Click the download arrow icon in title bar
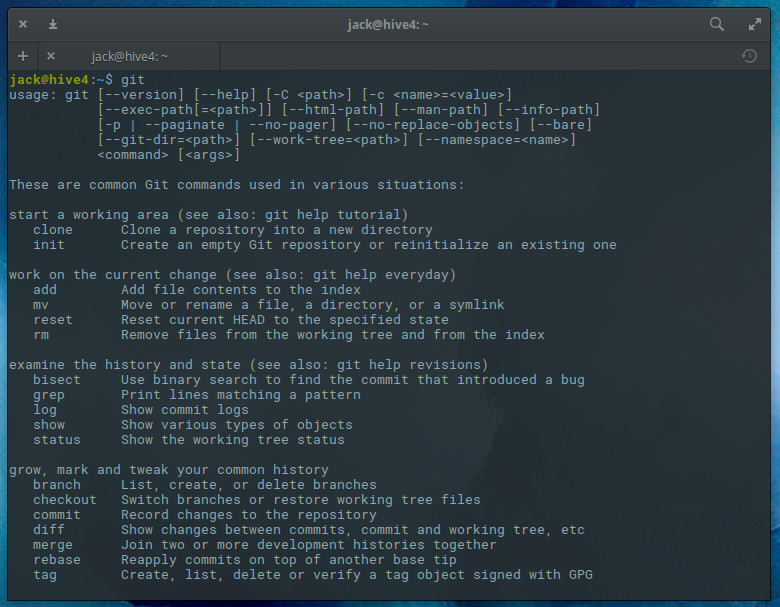The width and height of the screenshot is (780, 607). [53, 24]
